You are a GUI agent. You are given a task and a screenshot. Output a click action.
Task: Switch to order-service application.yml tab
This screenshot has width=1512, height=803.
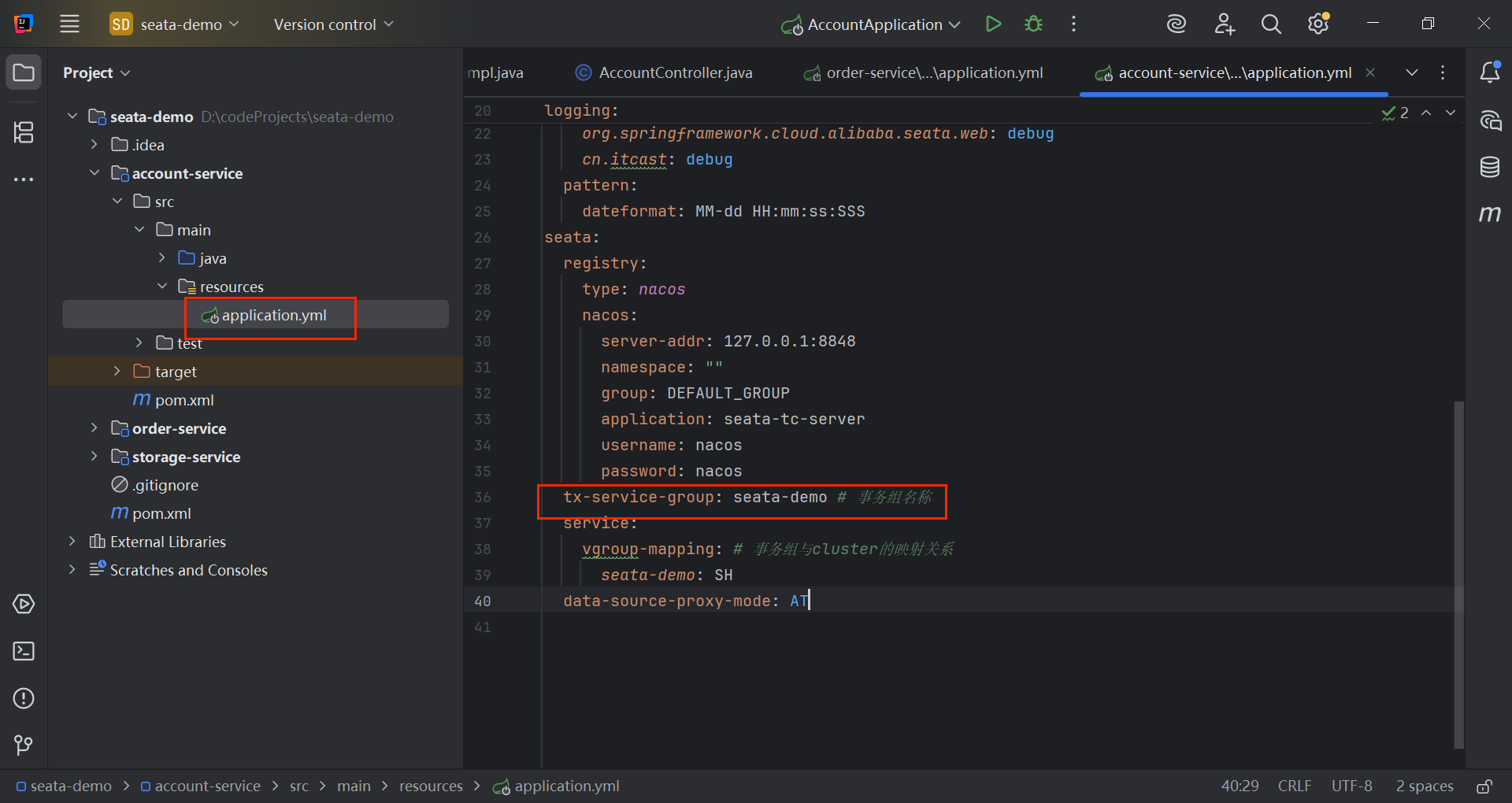[x=924, y=72]
